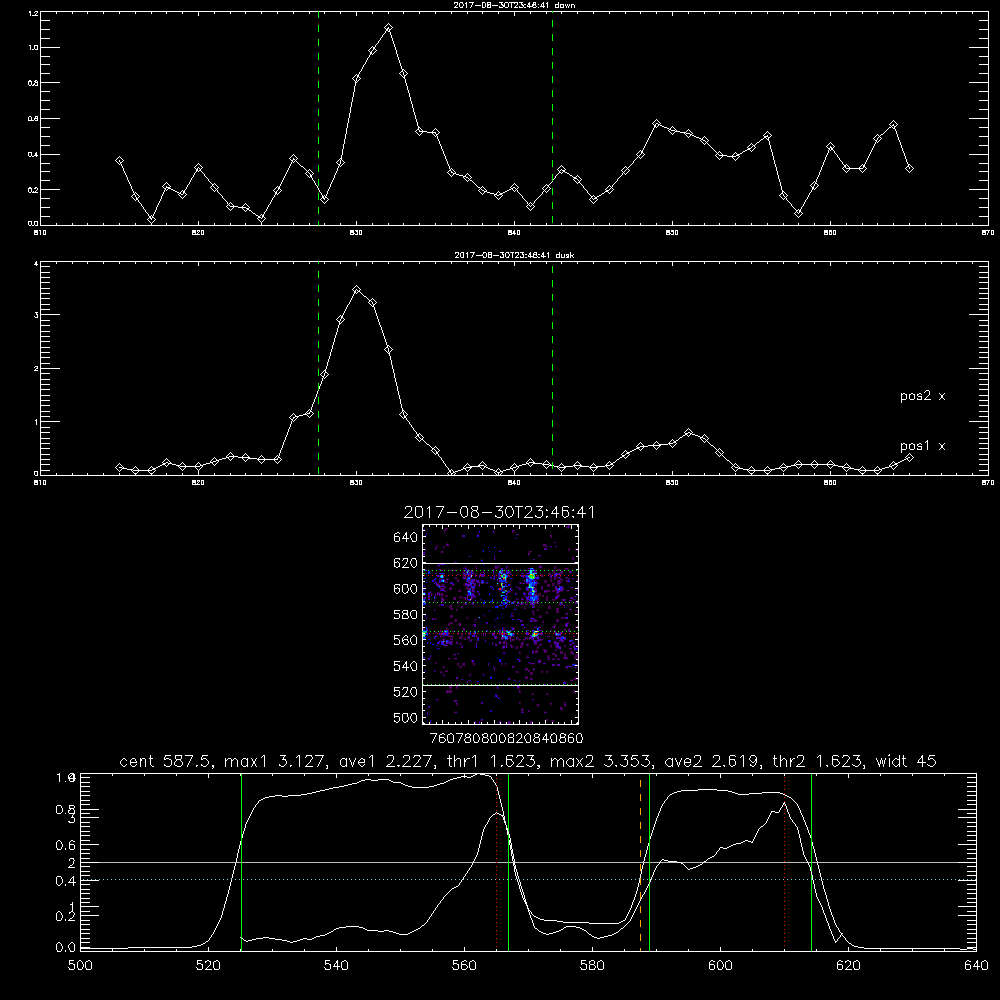Click the "500" x-axis label of the bottom plot

click(x=80, y=966)
